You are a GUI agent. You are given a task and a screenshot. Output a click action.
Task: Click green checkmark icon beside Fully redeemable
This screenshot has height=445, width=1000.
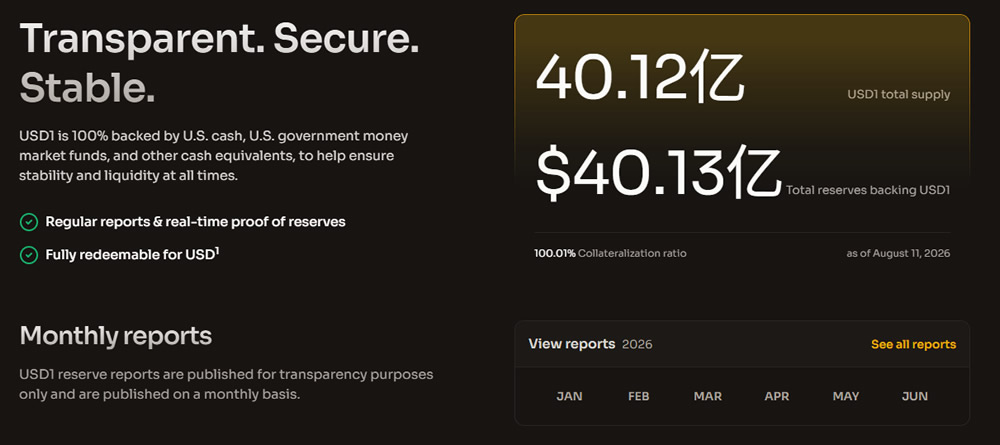[29, 255]
